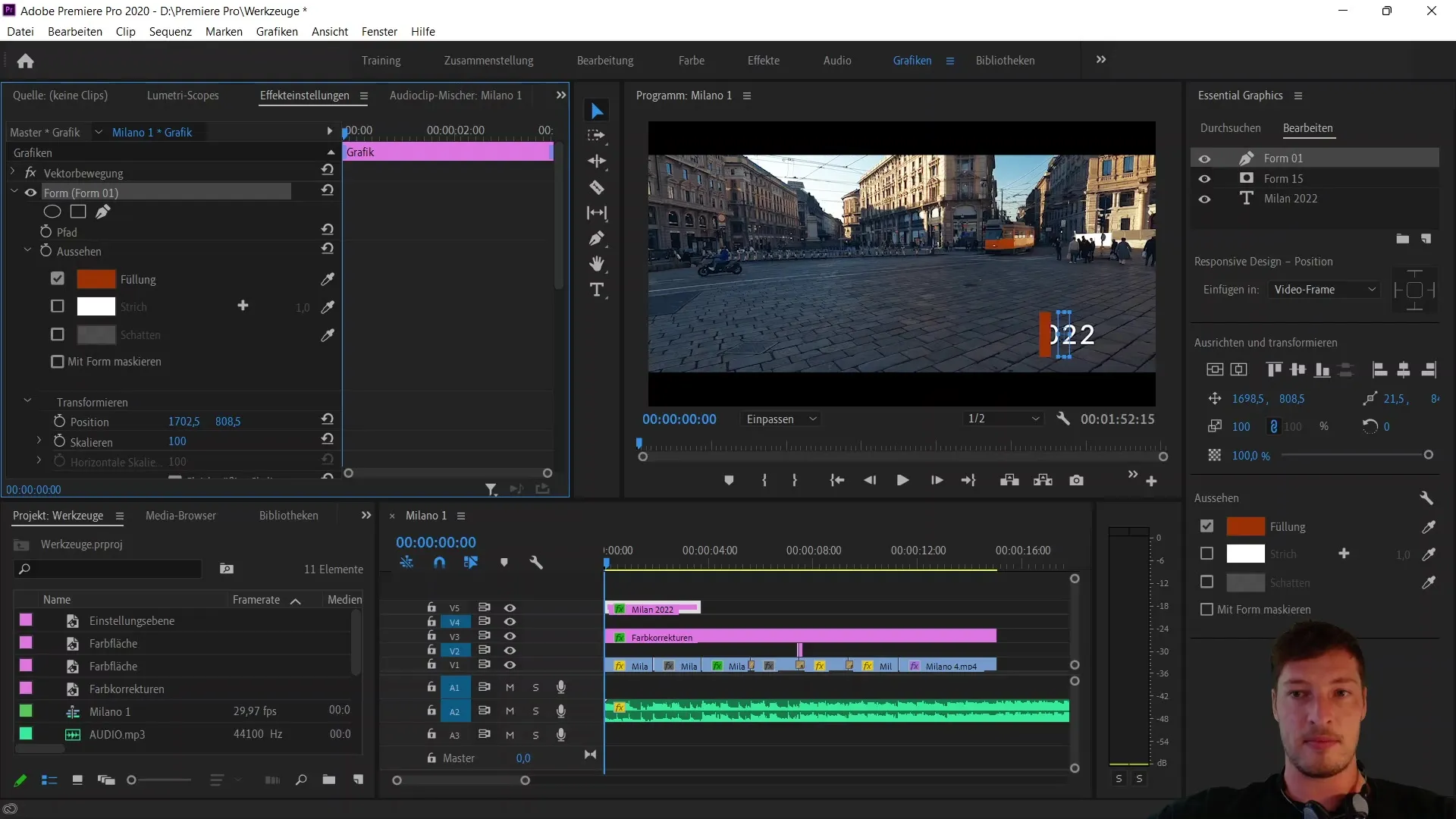Image resolution: width=1456 pixels, height=819 pixels.
Task: Create new layer in Essential Graphics
Action: click(x=1426, y=239)
